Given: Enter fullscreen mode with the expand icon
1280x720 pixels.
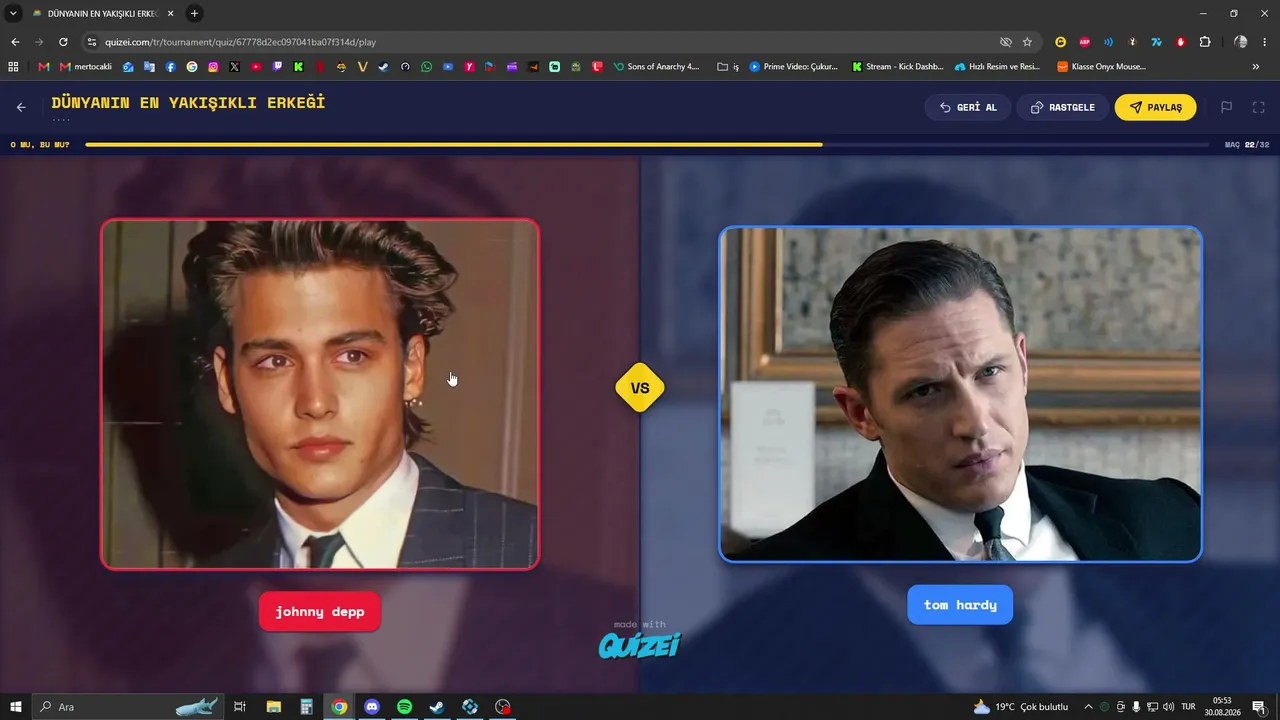Looking at the screenshot, I should (x=1259, y=107).
